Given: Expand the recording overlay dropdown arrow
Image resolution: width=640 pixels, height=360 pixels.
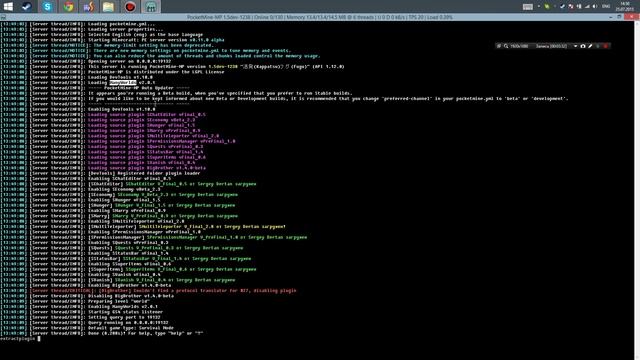Looking at the screenshot, I should pos(576,46).
